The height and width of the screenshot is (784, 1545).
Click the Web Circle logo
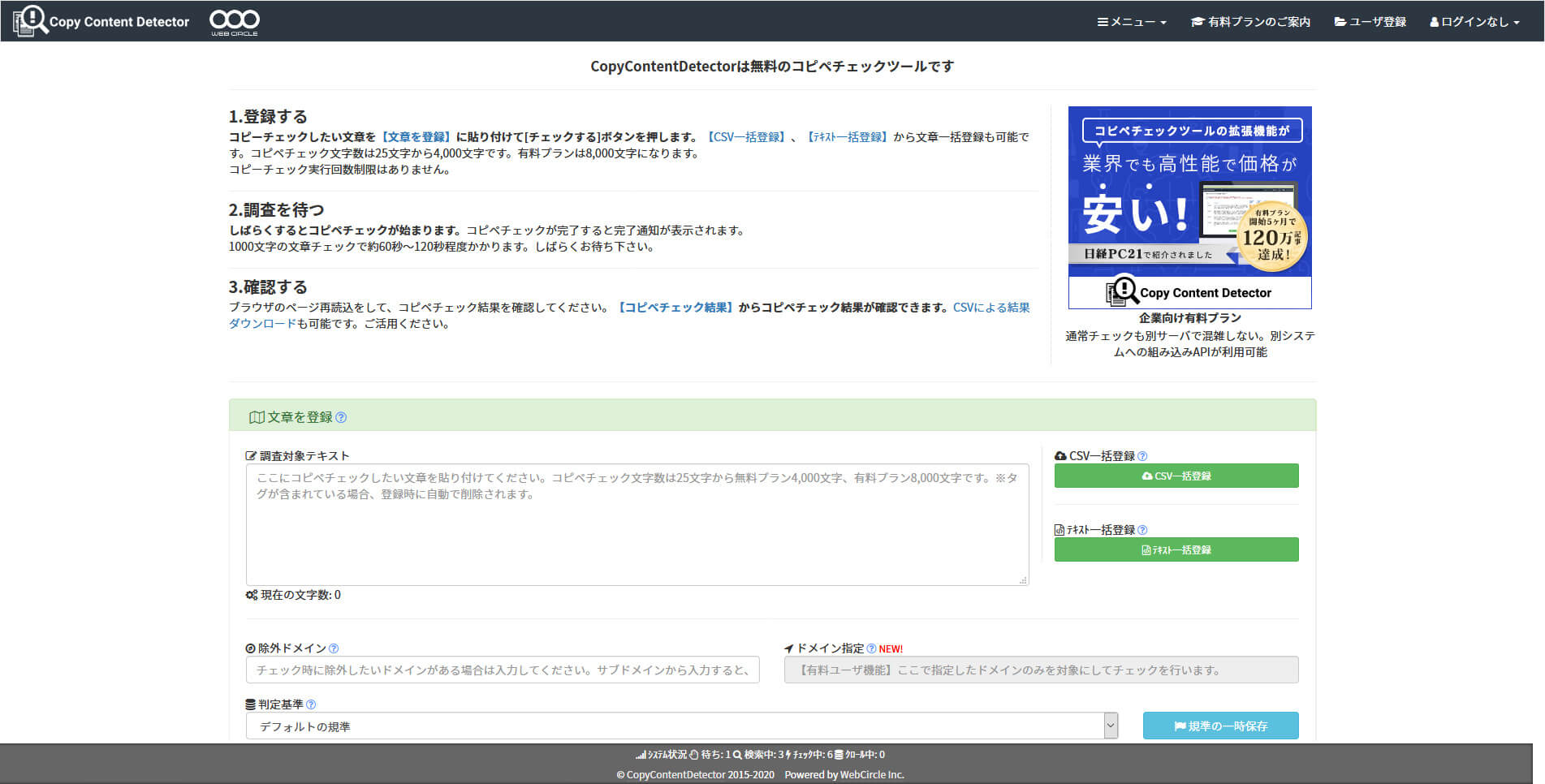[x=235, y=21]
